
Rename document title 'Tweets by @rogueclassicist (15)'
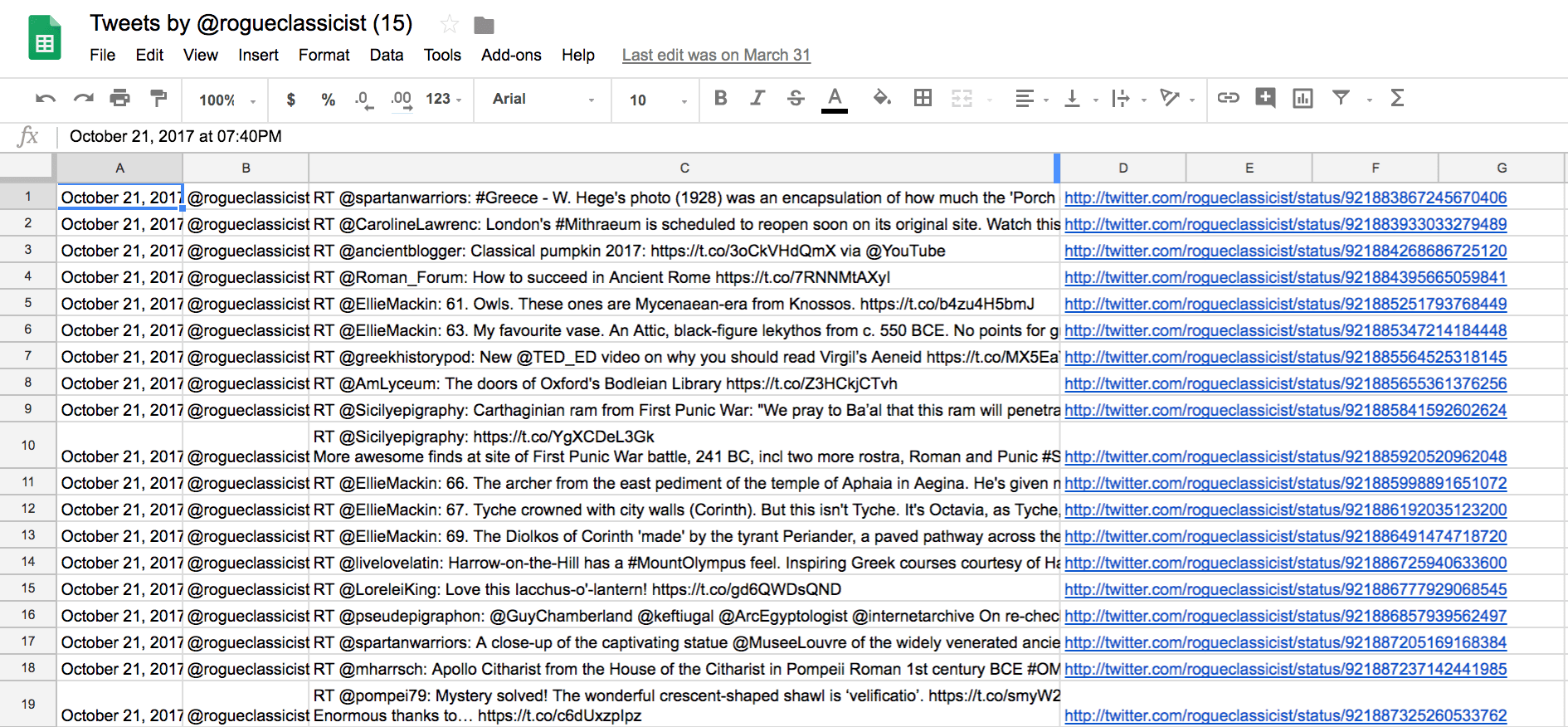pyautogui.click(x=251, y=23)
